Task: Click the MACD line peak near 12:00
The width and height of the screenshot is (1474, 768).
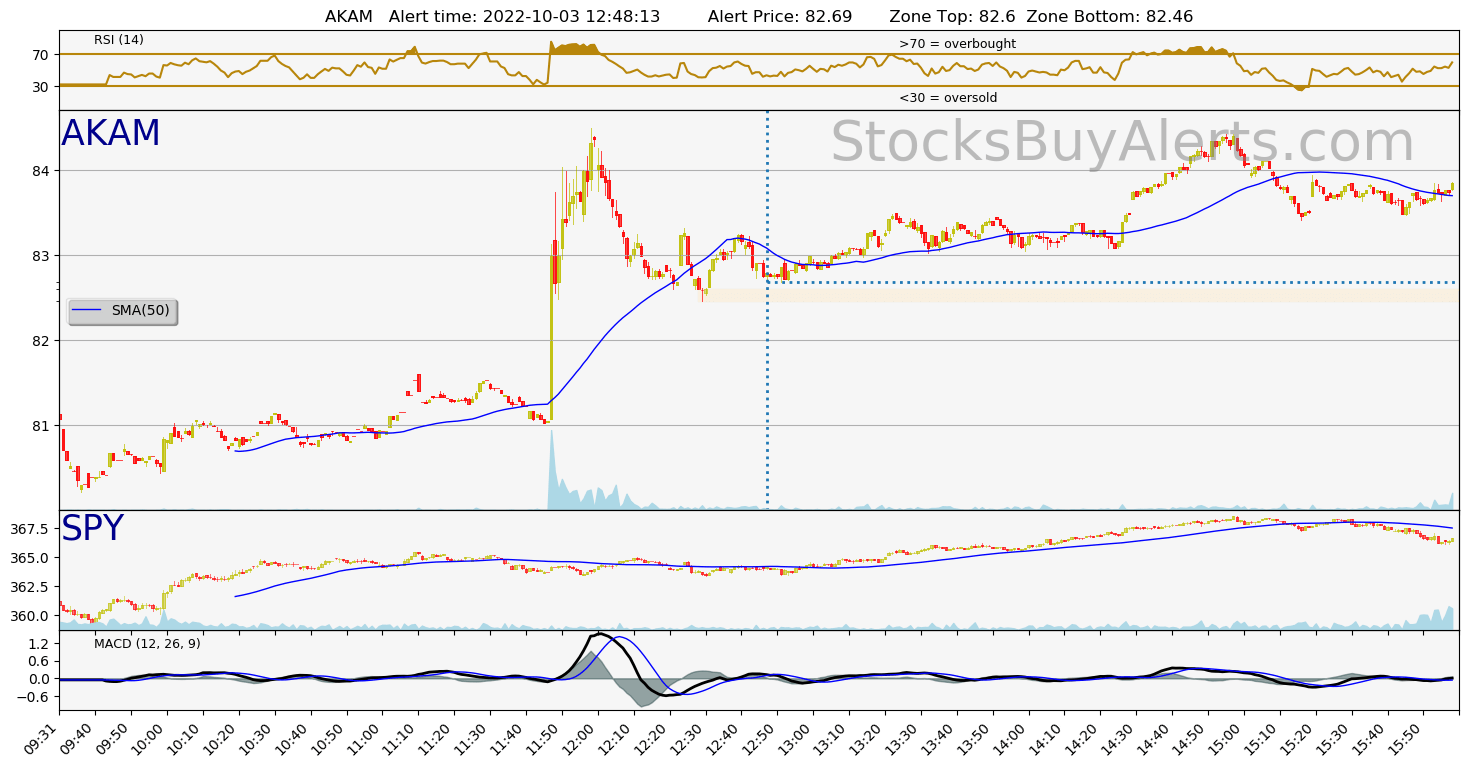Action: coord(598,634)
